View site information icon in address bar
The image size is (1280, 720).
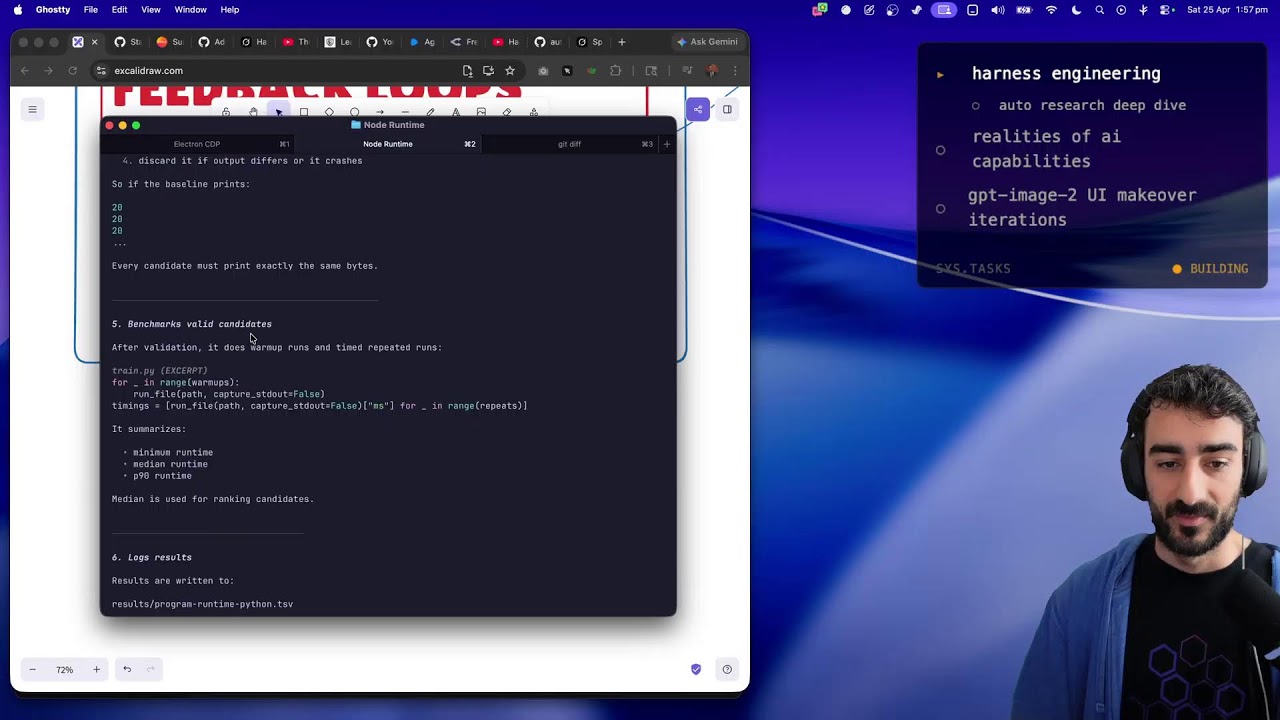(101, 71)
